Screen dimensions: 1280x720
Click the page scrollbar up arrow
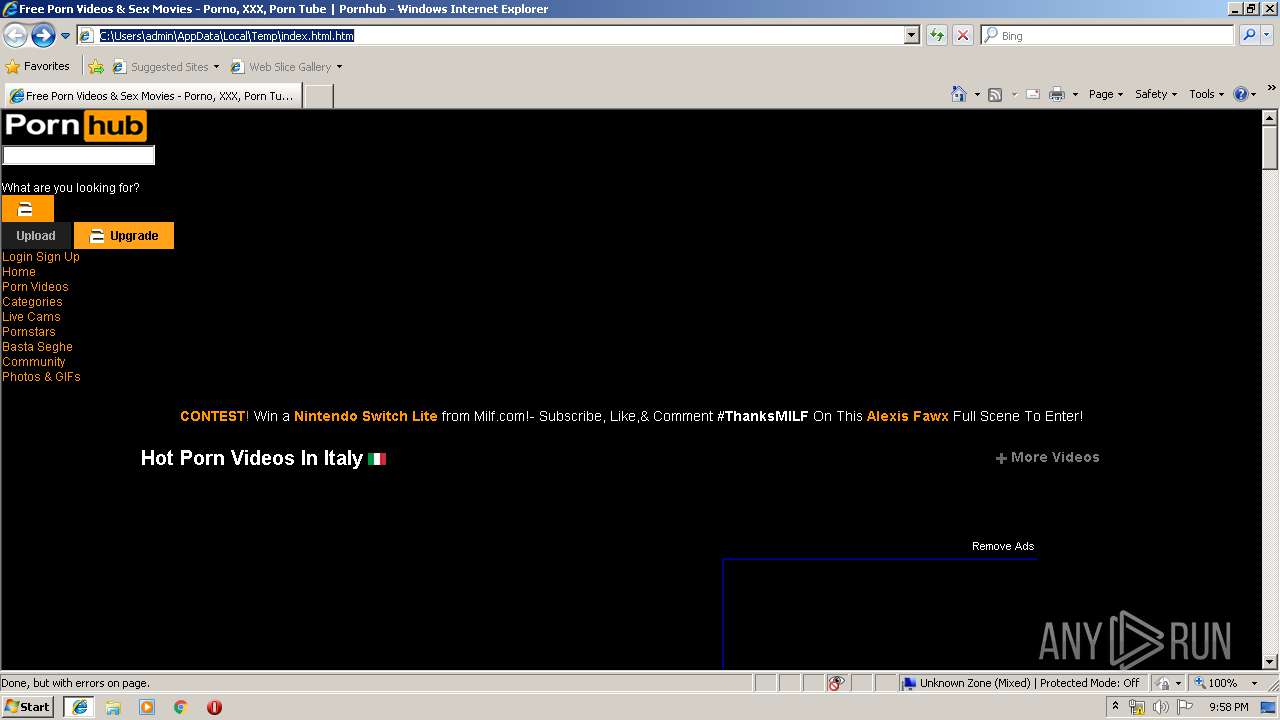[1270, 117]
